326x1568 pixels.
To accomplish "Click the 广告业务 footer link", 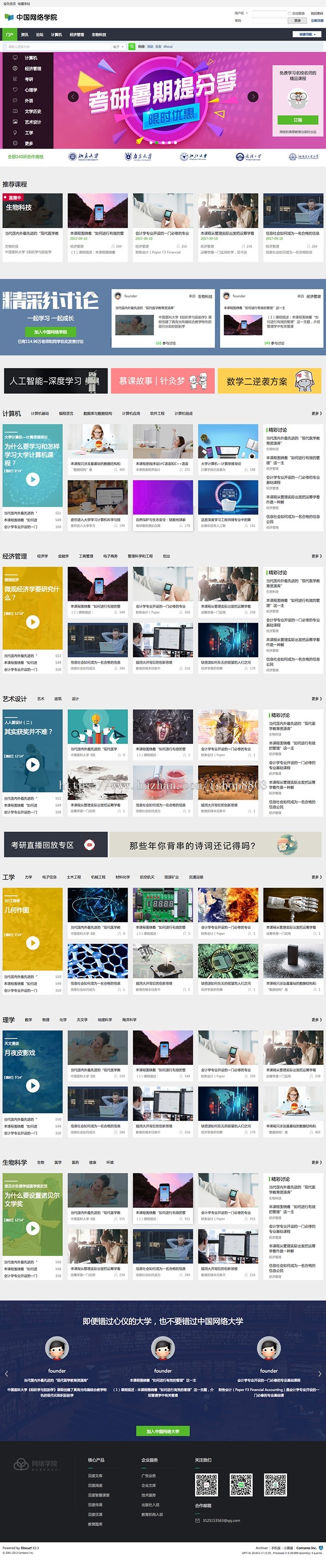I will (149, 1475).
